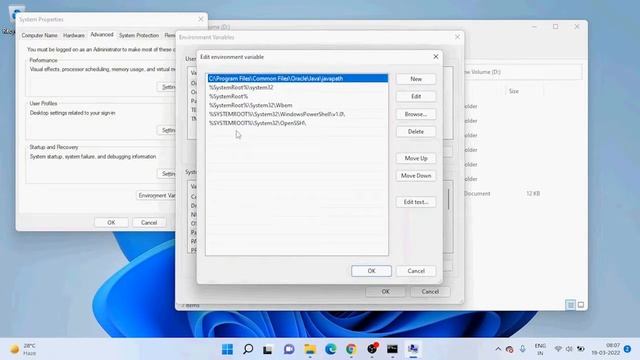Launch Google Chrome from the taskbar
The image size is (640, 360).
pyautogui.click(x=351, y=349)
